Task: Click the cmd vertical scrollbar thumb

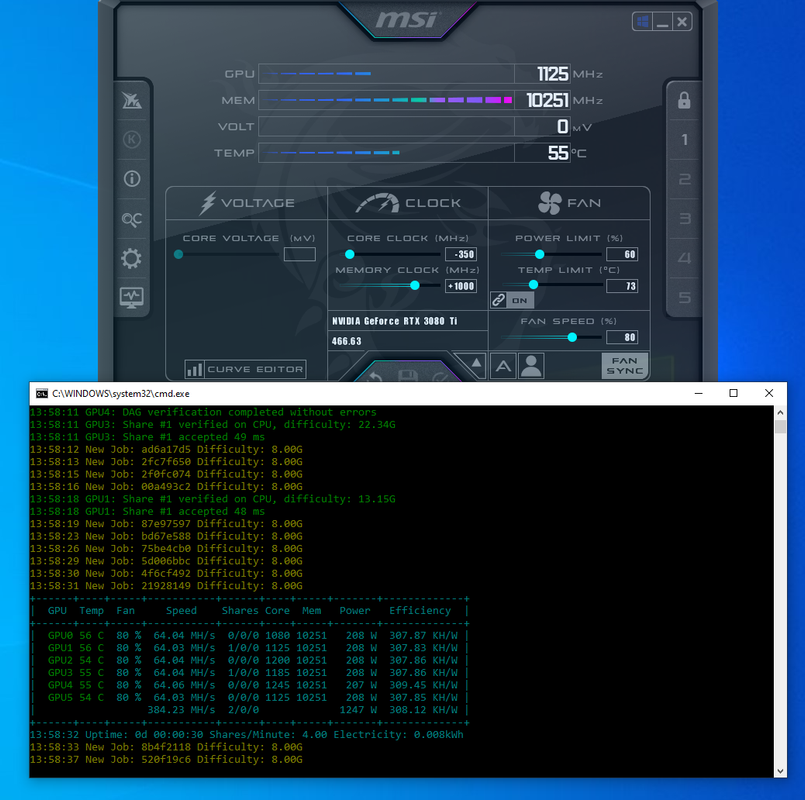Action: (780, 427)
